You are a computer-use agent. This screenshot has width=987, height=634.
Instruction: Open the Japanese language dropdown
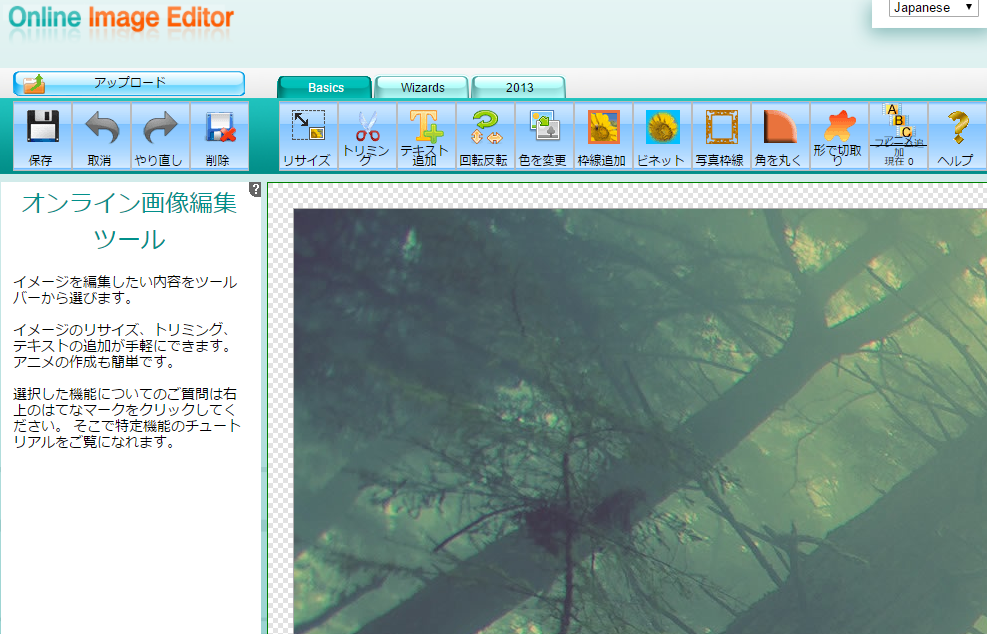point(933,8)
